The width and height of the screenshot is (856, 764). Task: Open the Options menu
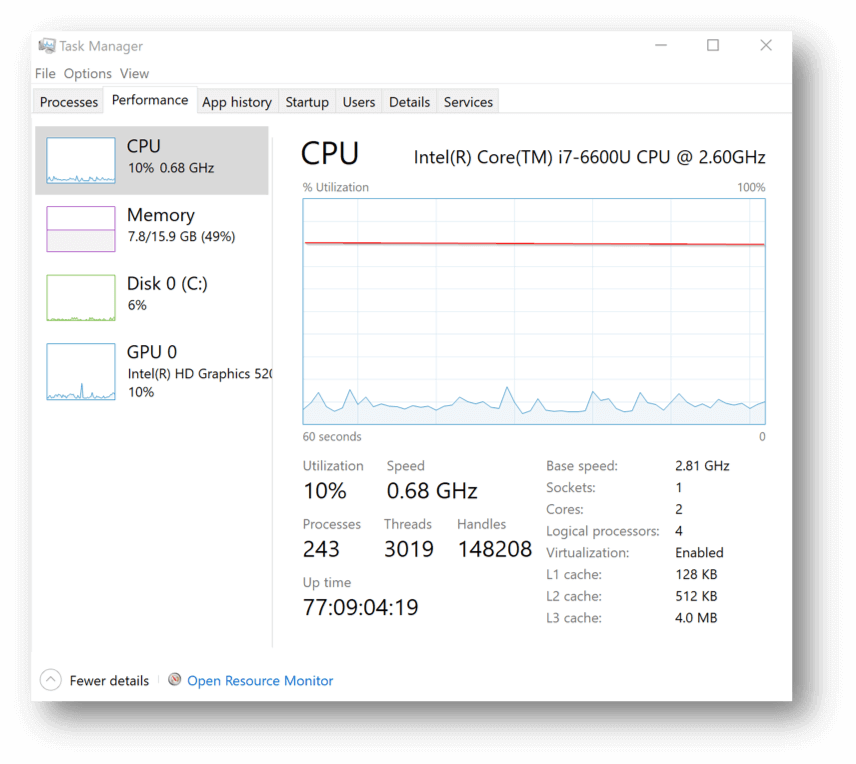tap(88, 73)
